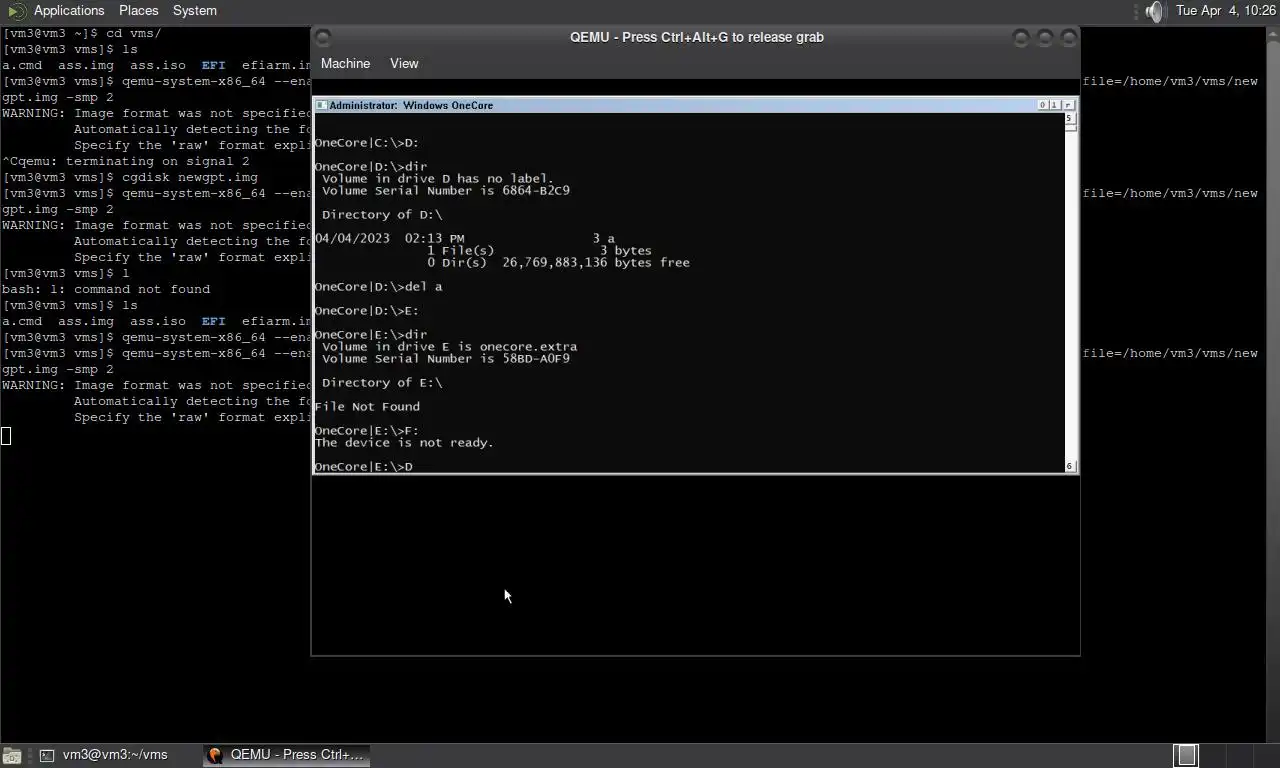
Task: Click the 'OneCore|C:\>D:' prompt line
Action: click(x=367, y=142)
